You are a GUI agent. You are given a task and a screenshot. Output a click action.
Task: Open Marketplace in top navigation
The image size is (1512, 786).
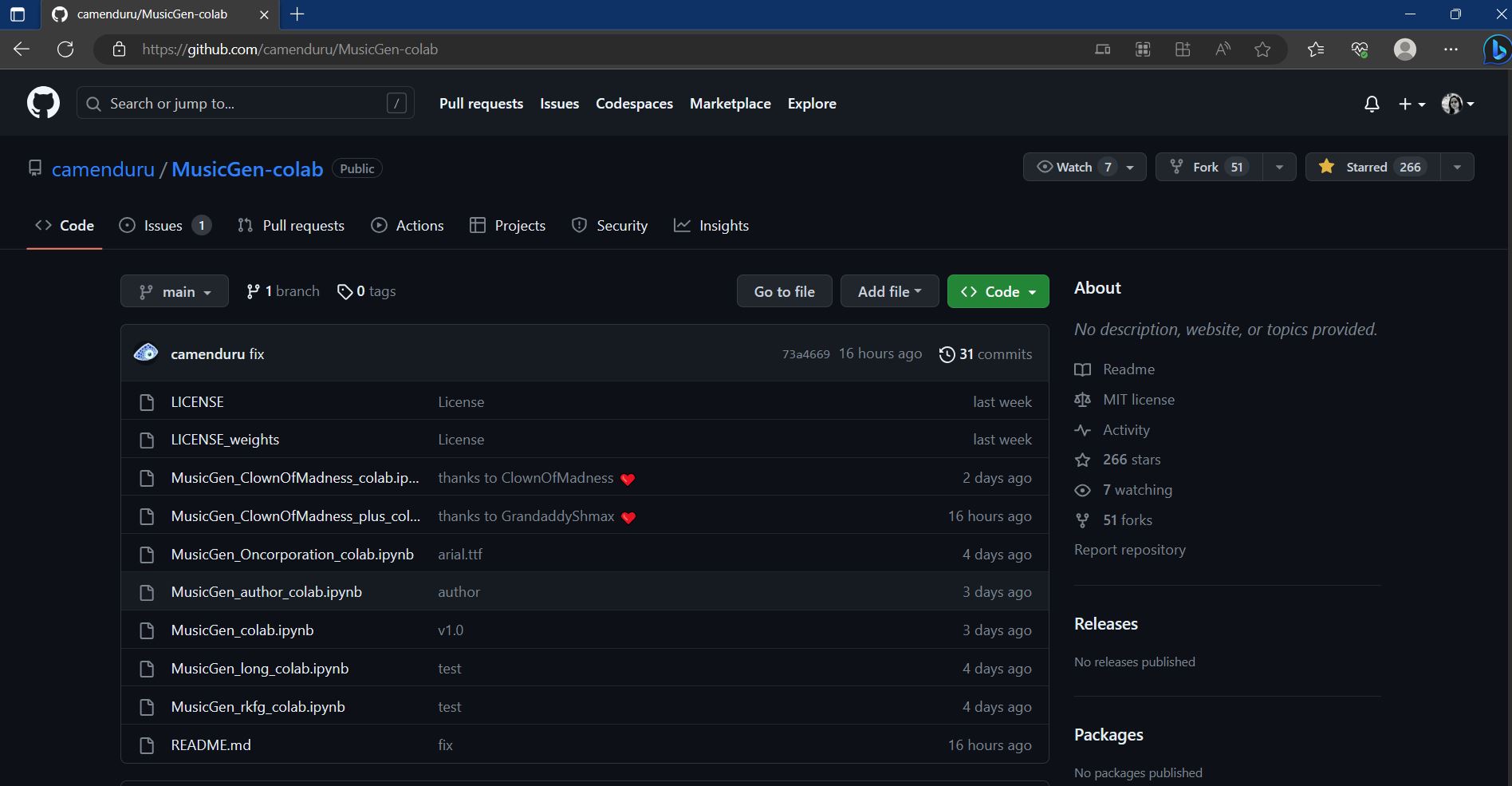[x=730, y=104]
